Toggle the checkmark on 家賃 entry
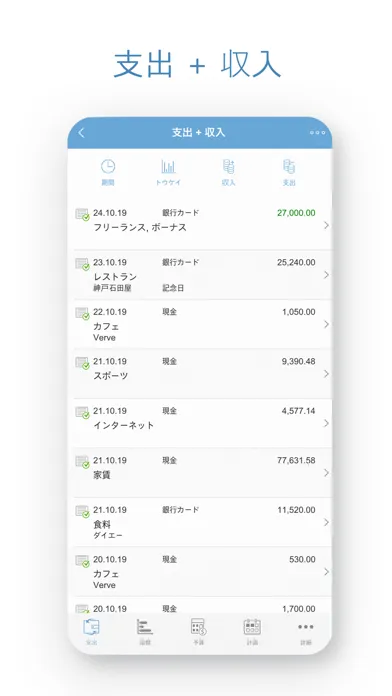 pos(82,462)
